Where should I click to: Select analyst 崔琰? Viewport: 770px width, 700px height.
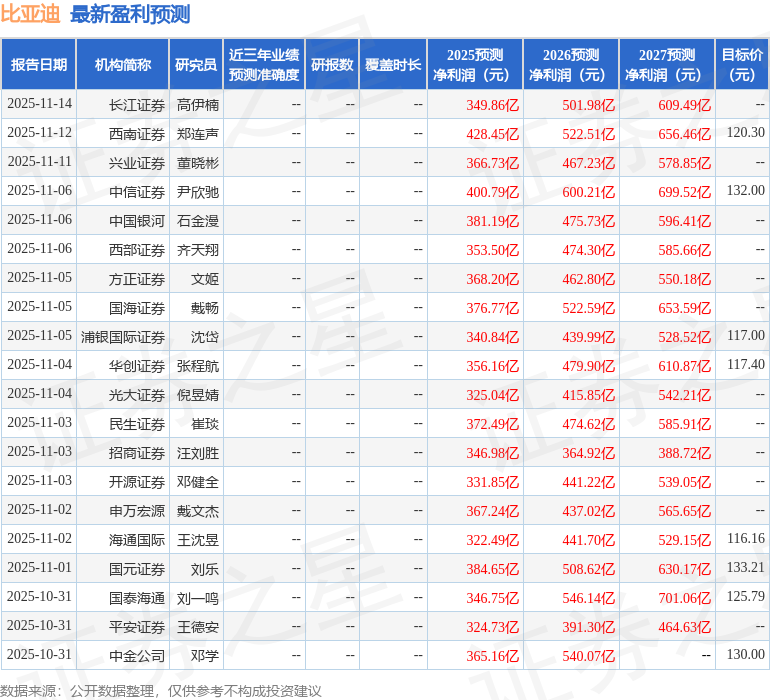point(205,424)
